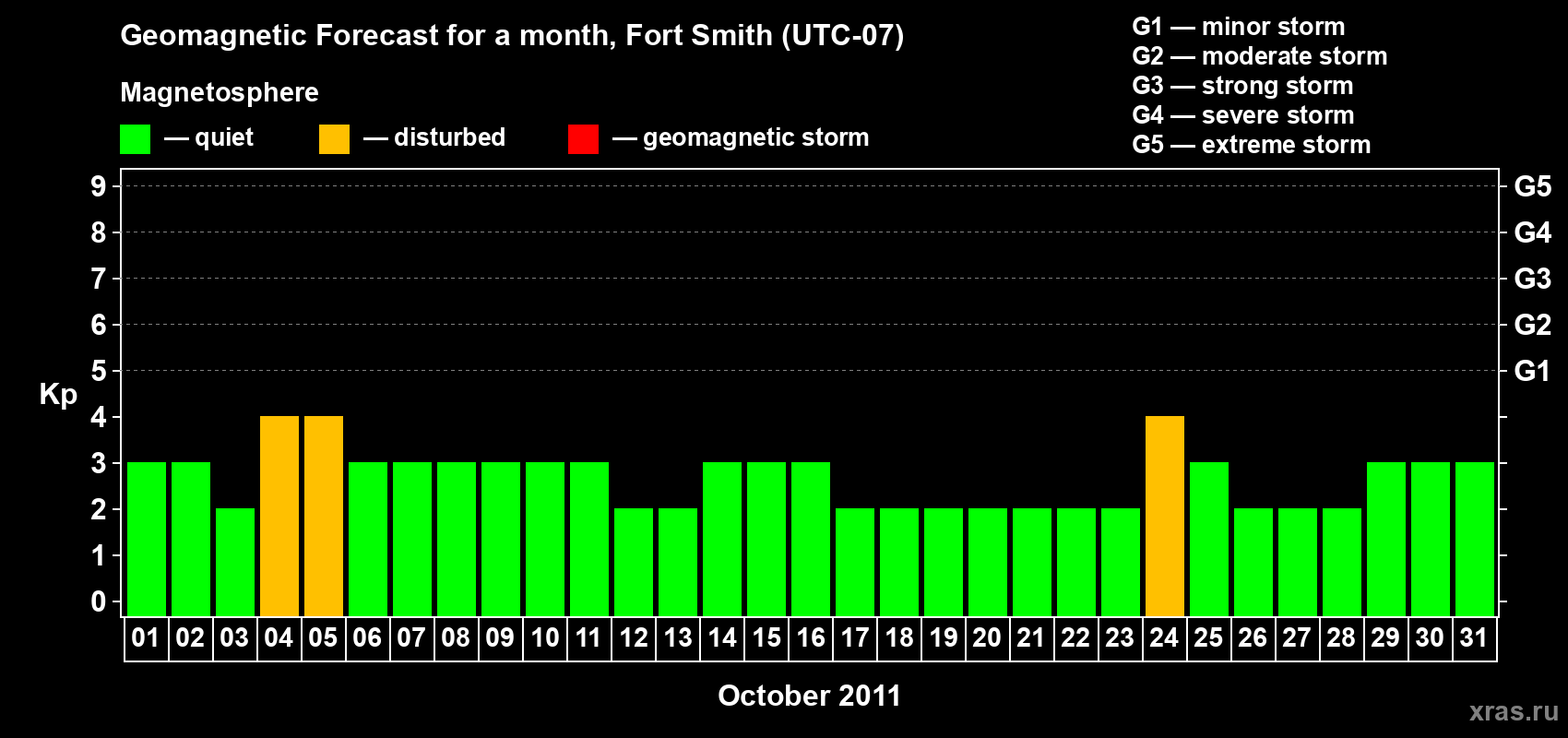Image resolution: width=1568 pixels, height=738 pixels.
Task: Click the G2 label on right axis
Action: click(x=1533, y=325)
